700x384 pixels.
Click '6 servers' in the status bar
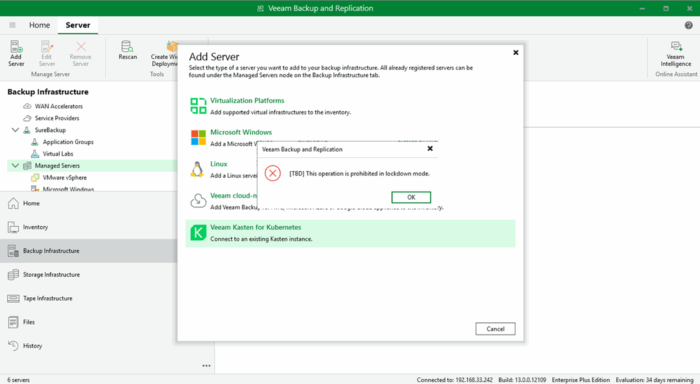[x=18, y=380]
